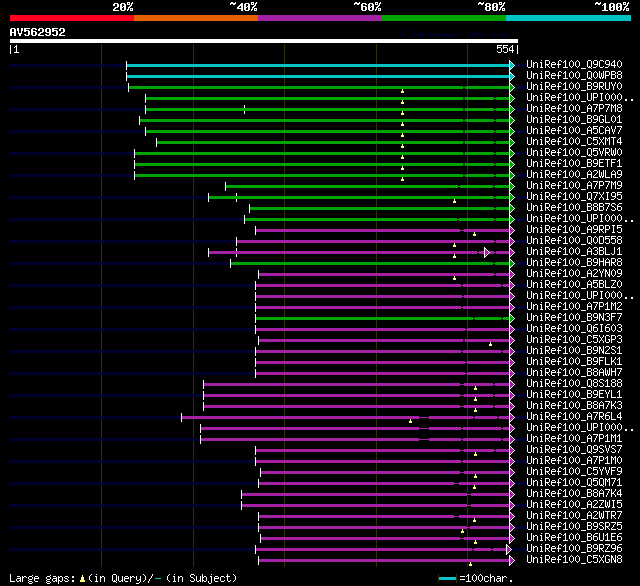Select the UniRef100_A7P1M0 label

pos(574,461)
